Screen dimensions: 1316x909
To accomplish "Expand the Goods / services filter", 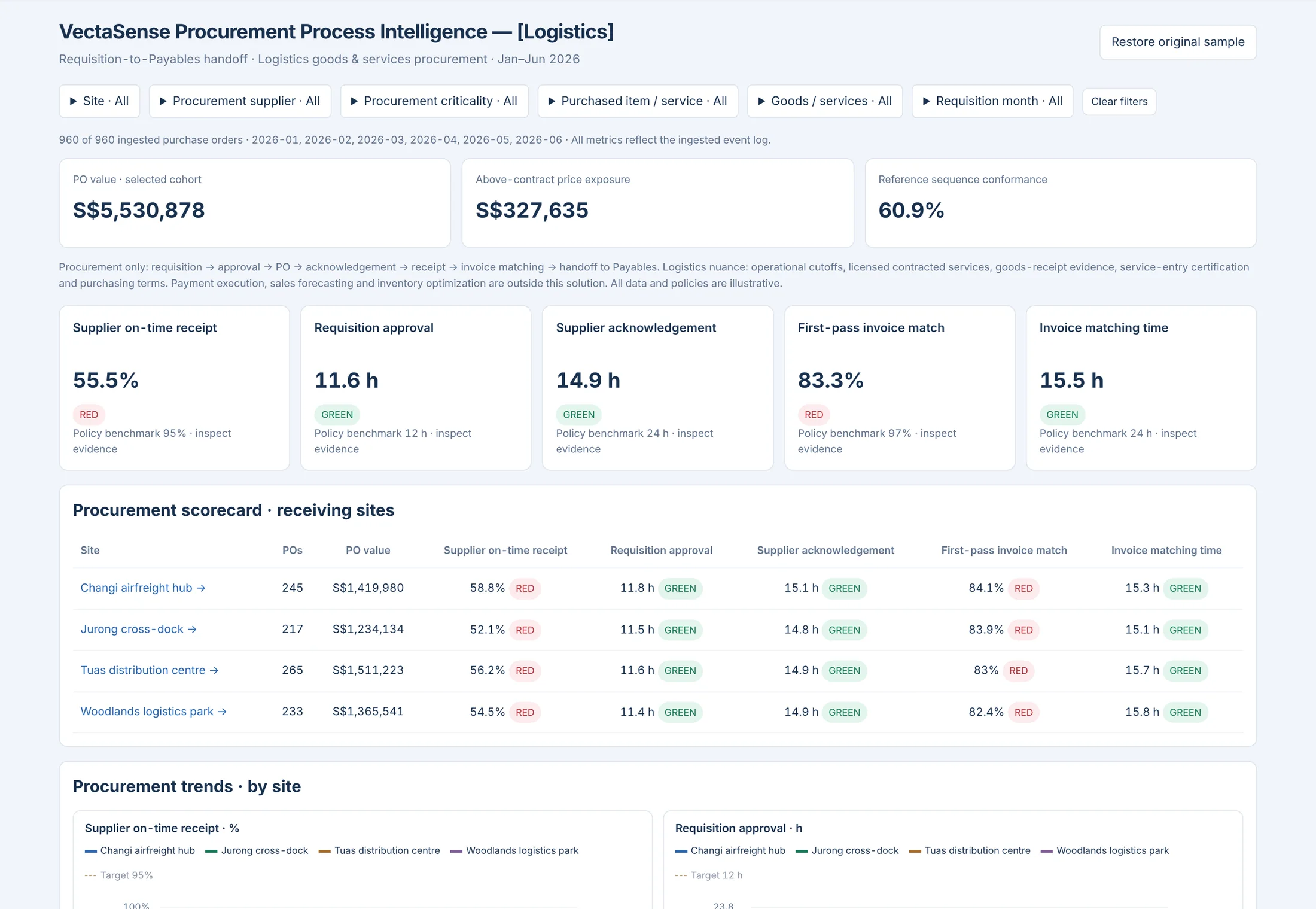I will pos(825,101).
